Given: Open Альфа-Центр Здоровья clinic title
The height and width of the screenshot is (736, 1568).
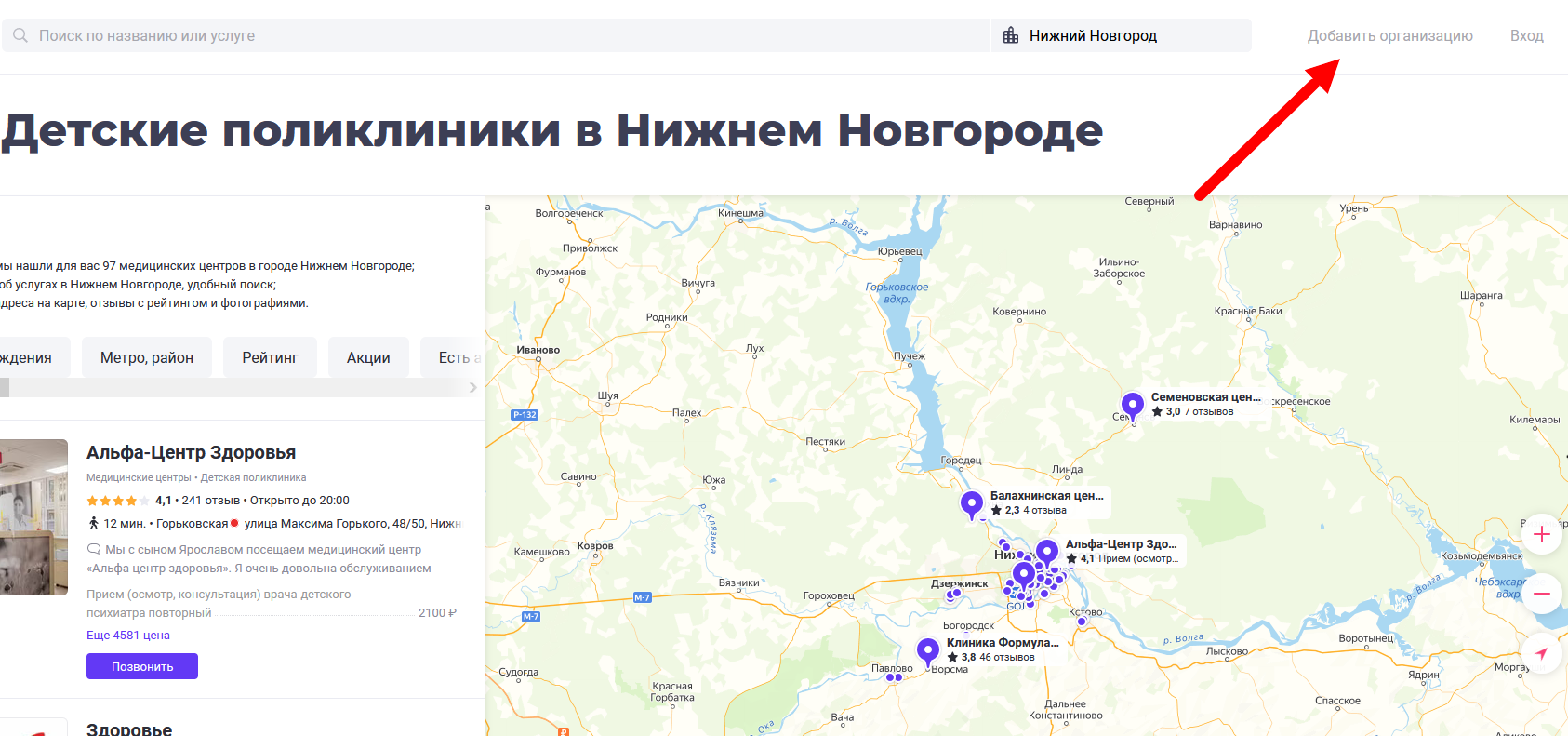Looking at the screenshot, I should 191,452.
